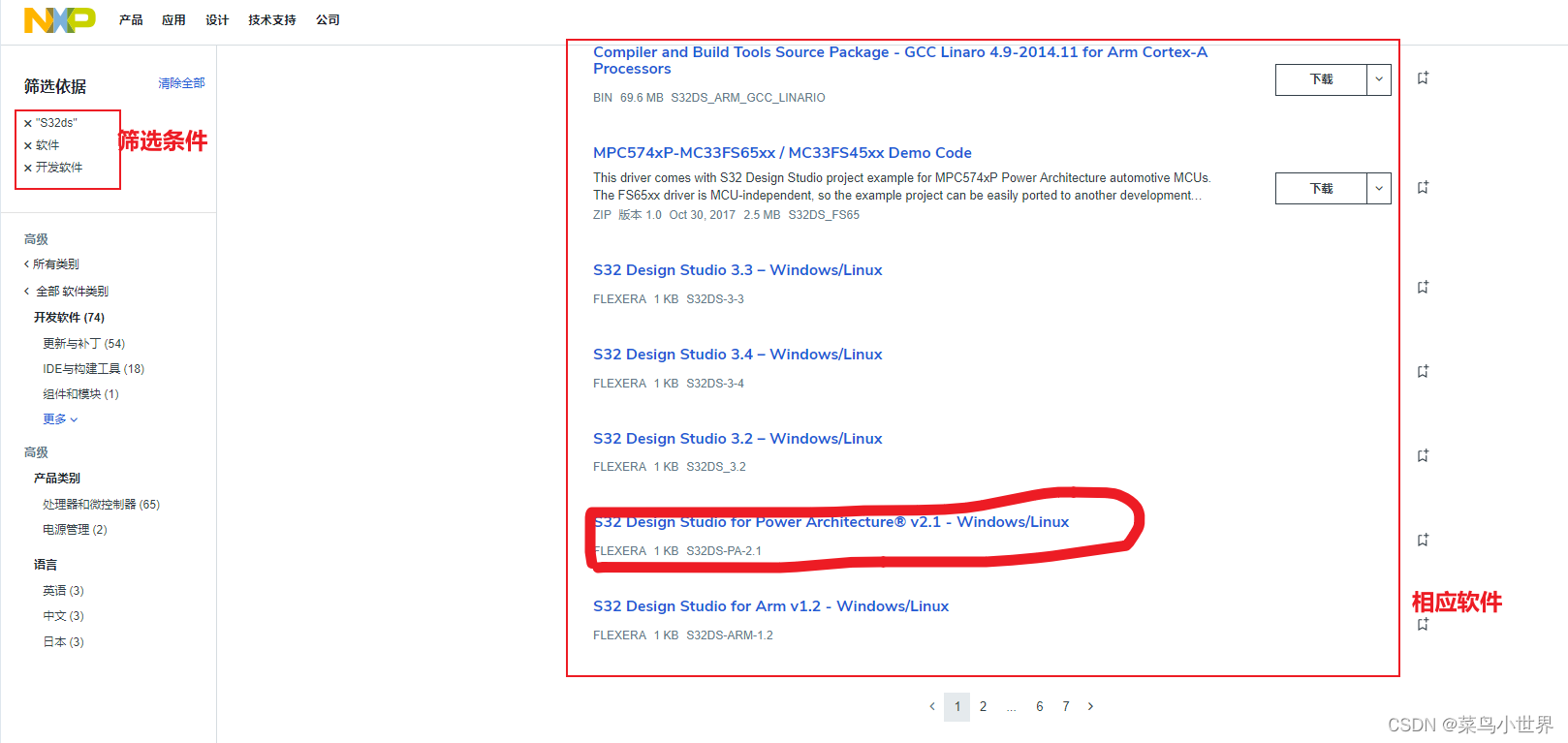
Task: Open S32 Design Studio for Power Architecture v2.1
Action: (831, 522)
